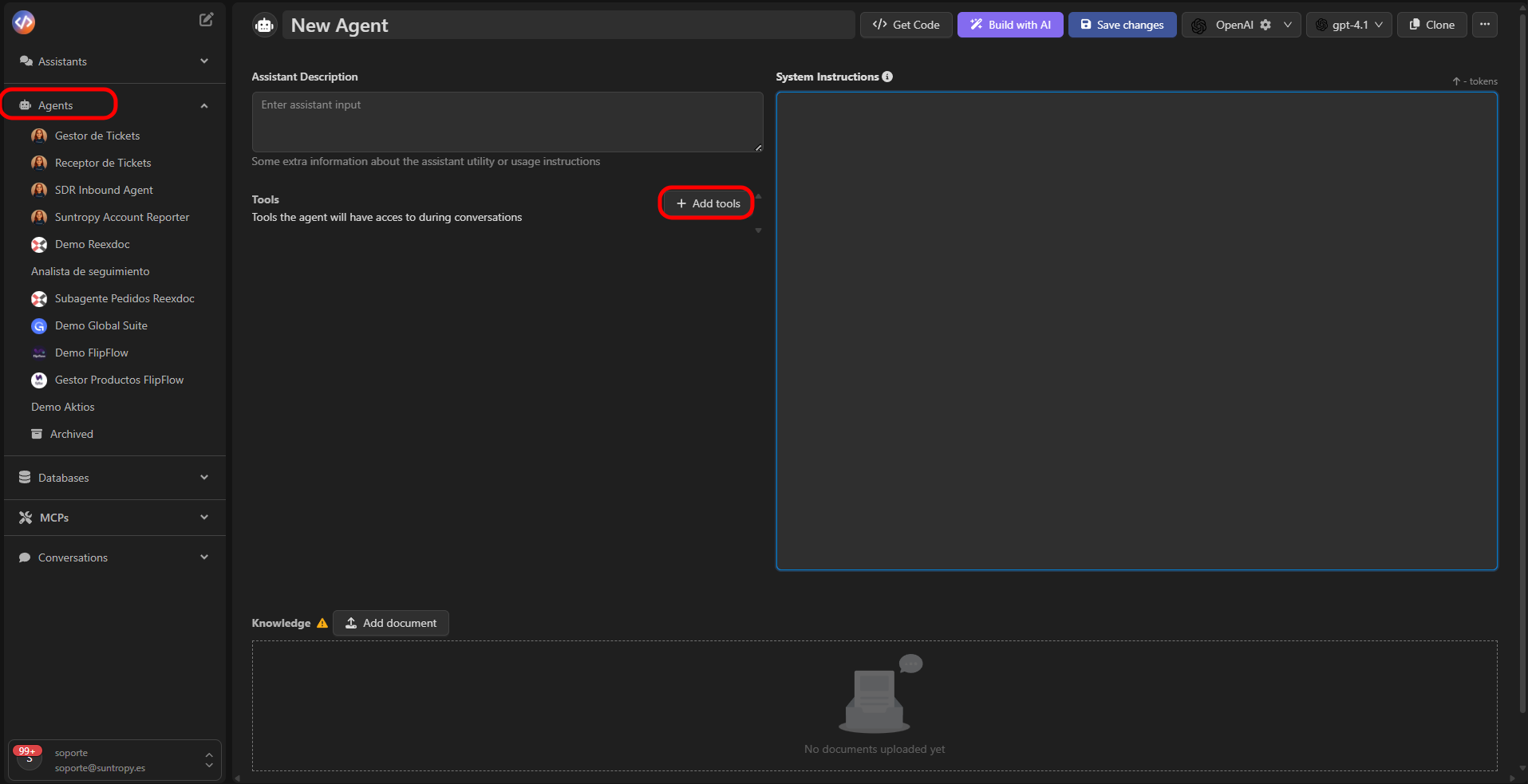The height and width of the screenshot is (784, 1528).
Task: Click the tokens counter text
Action: pyautogui.click(x=1475, y=81)
